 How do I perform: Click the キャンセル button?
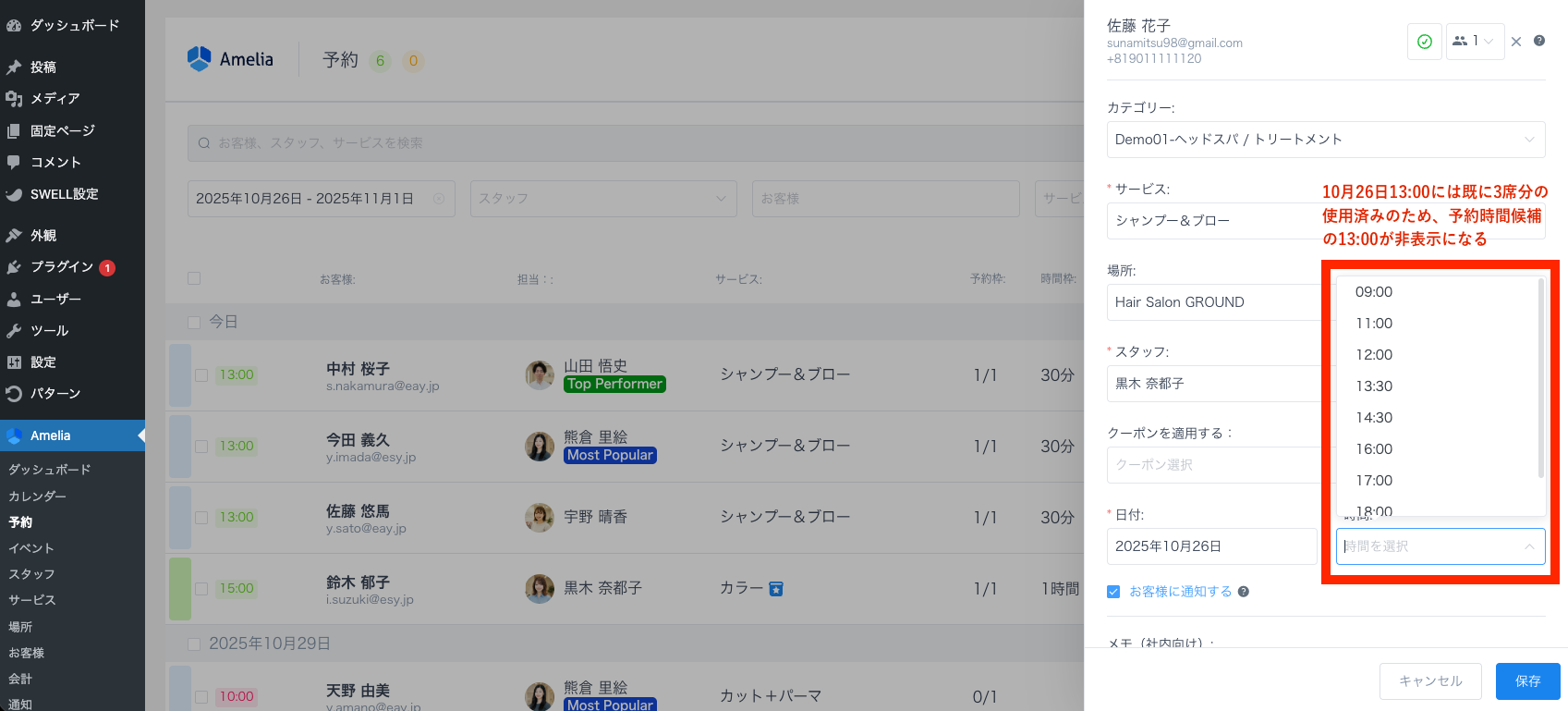[x=1429, y=681]
